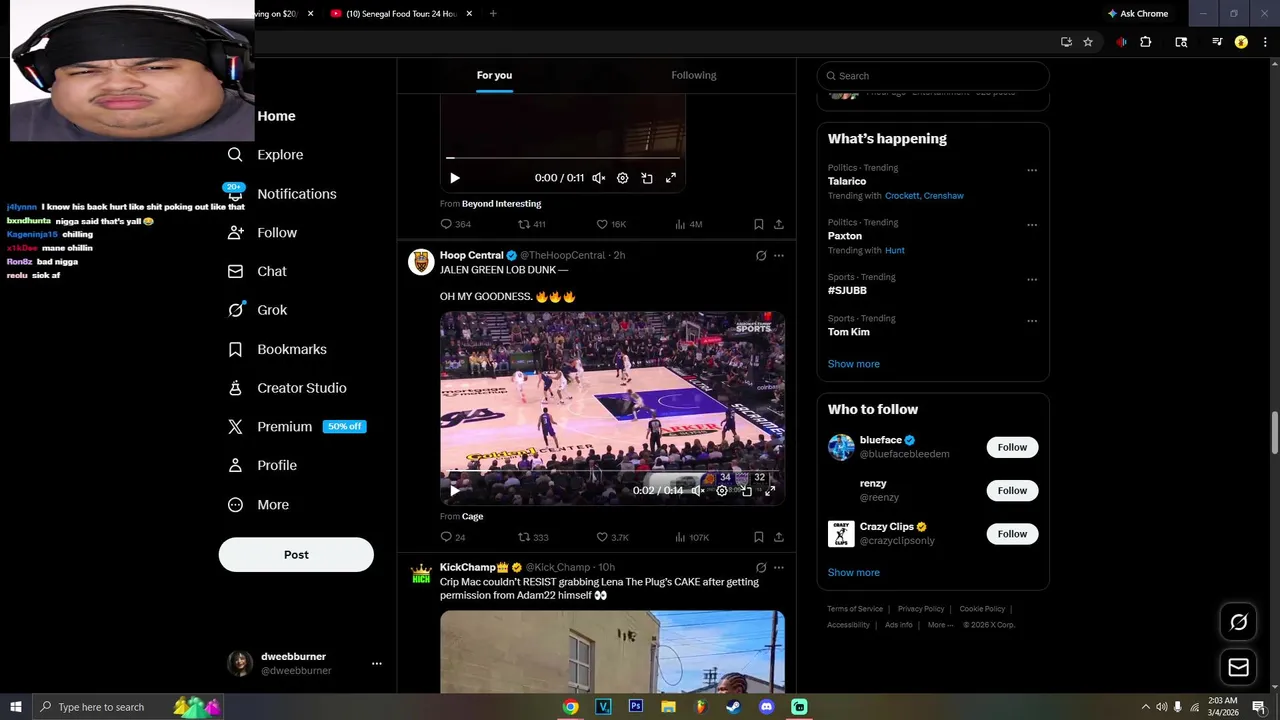
Task: Follow renzy account
Action: [x=1012, y=490]
